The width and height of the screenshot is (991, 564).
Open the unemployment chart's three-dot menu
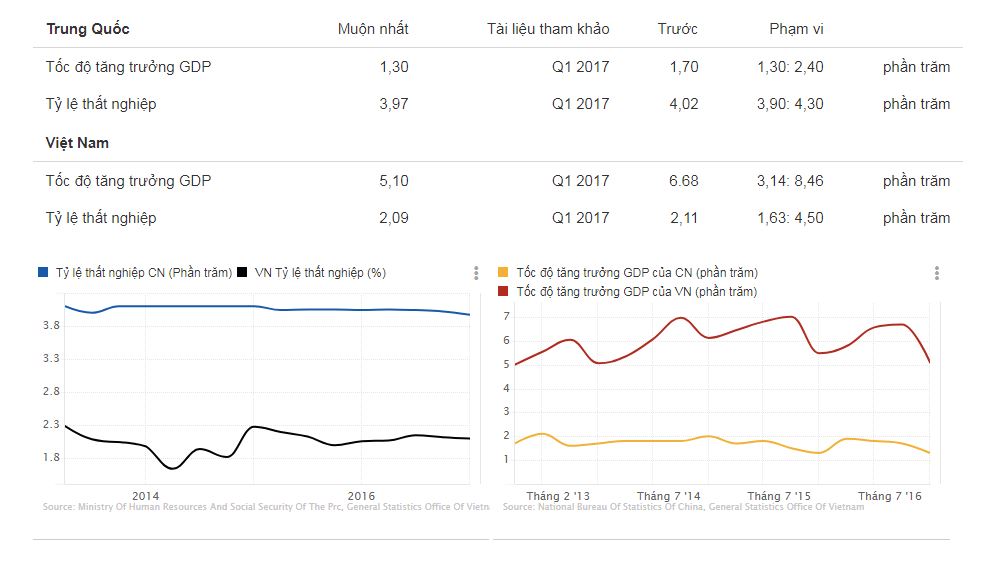[475, 273]
